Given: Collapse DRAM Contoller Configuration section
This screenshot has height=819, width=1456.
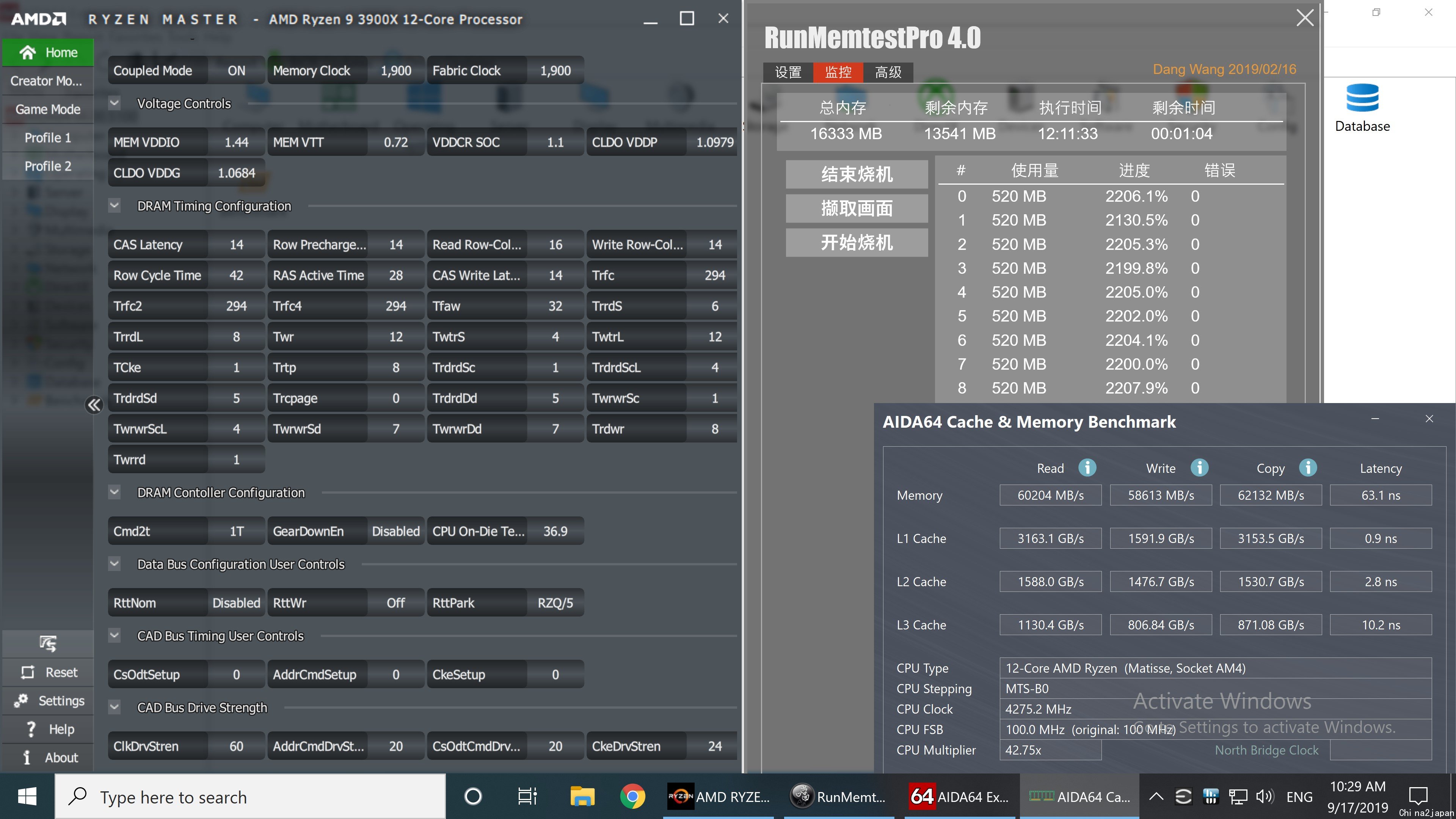Looking at the screenshot, I should click(x=114, y=492).
